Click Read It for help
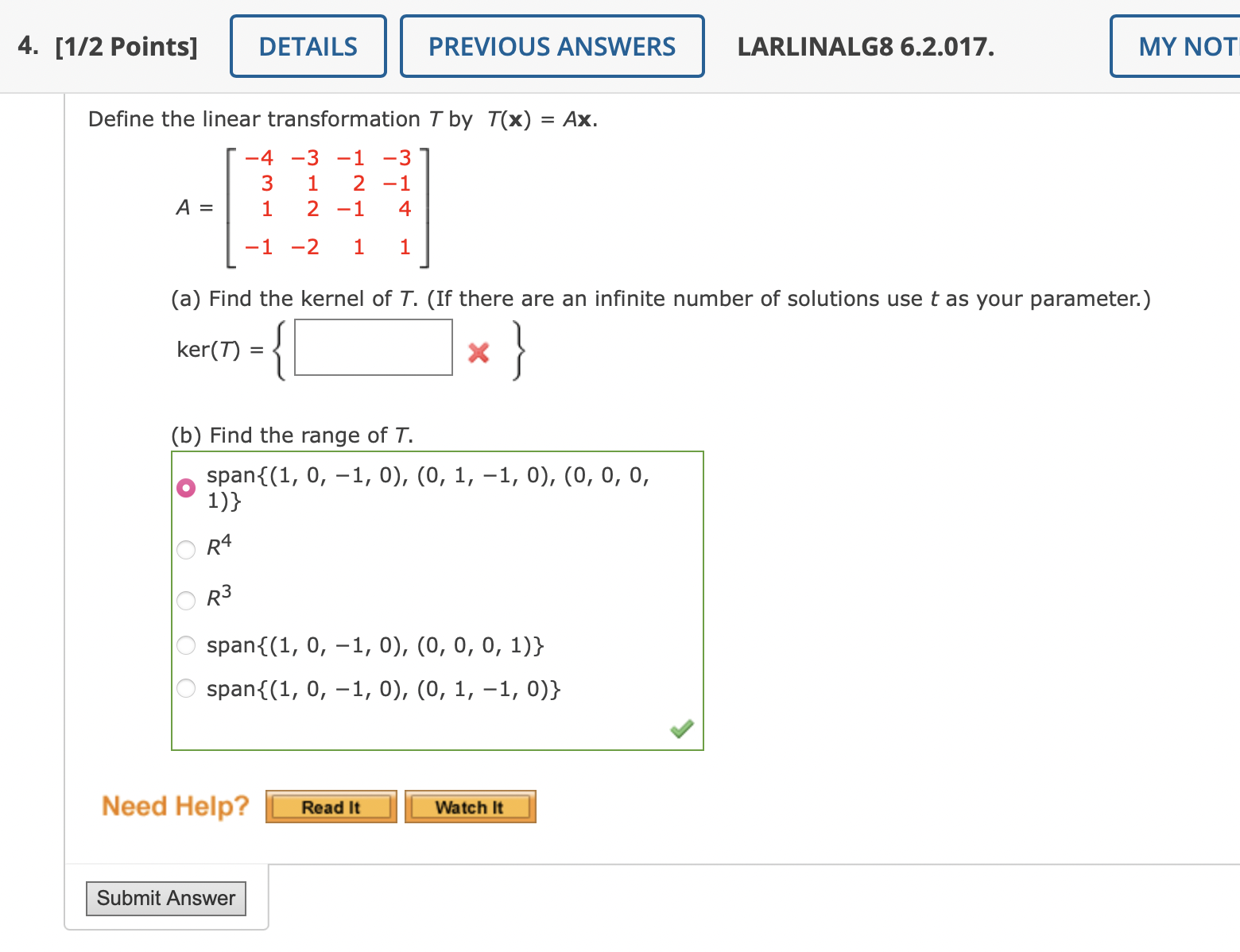This screenshot has height=952, width=1240. [x=331, y=806]
